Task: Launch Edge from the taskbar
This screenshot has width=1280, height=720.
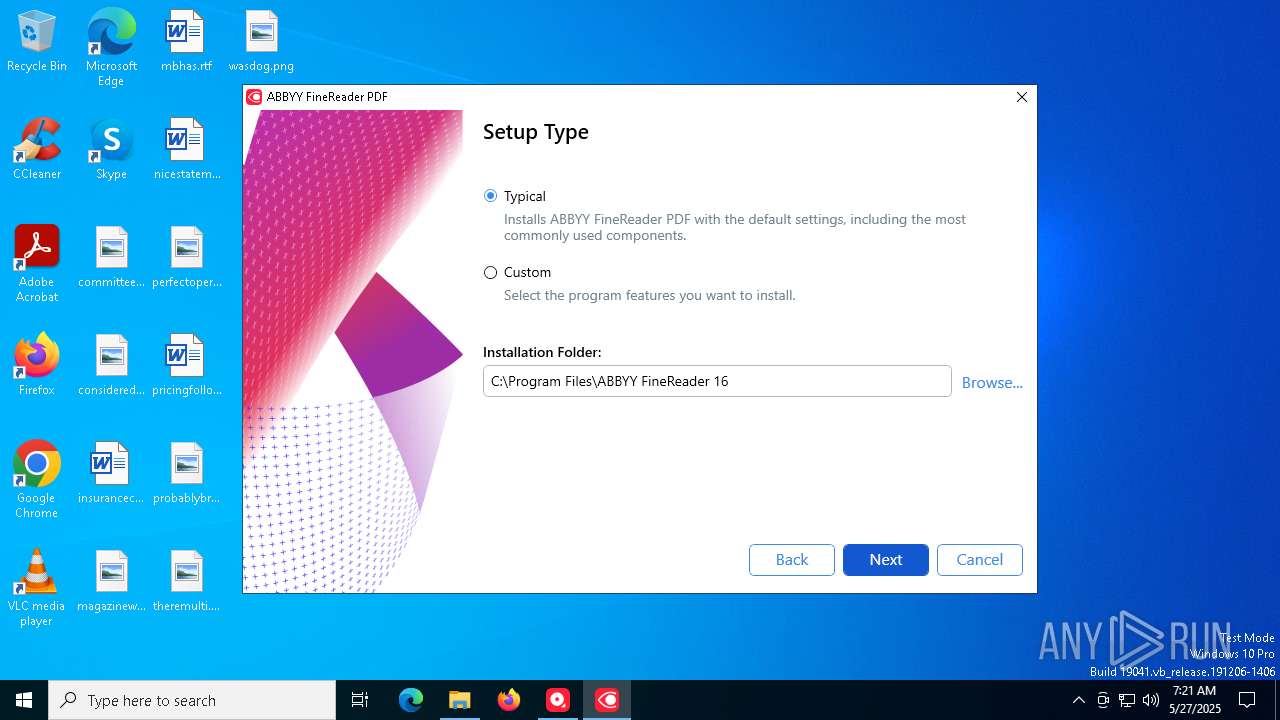Action: click(x=411, y=700)
